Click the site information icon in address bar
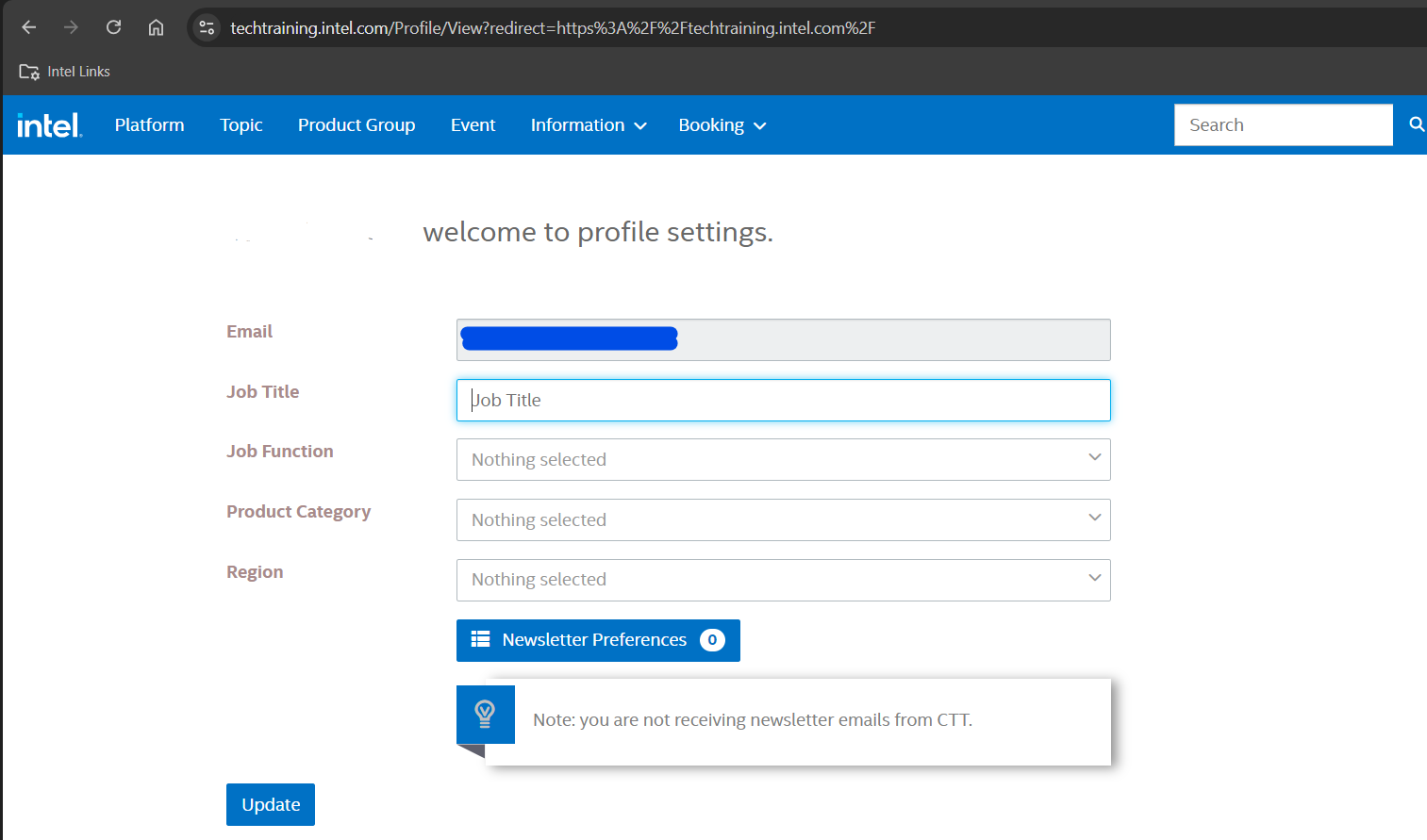The height and width of the screenshot is (840, 1427). coord(207,27)
